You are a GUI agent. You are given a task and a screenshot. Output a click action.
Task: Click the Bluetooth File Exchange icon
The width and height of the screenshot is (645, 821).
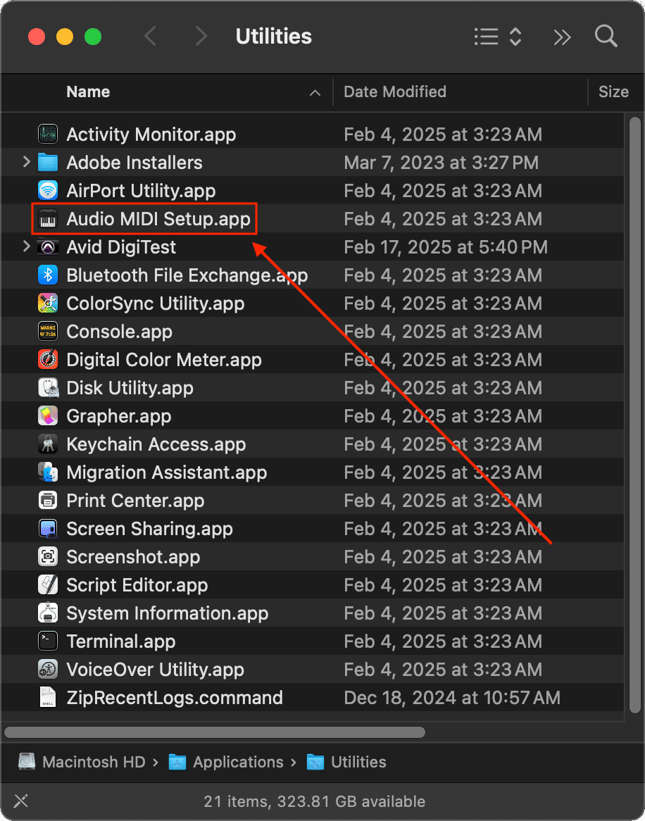tap(48, 275)
